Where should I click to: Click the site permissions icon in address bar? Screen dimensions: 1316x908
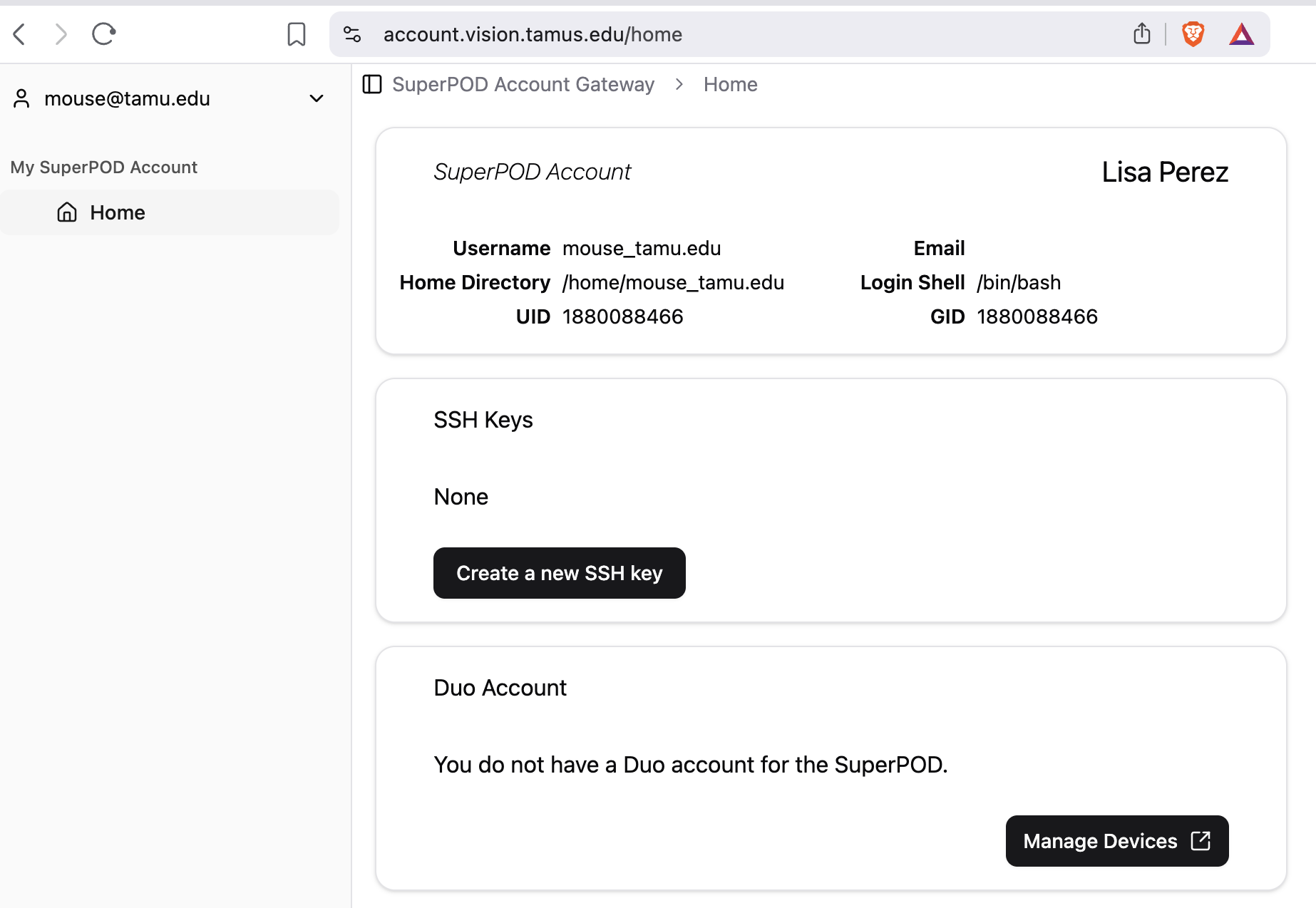point(352,33)
